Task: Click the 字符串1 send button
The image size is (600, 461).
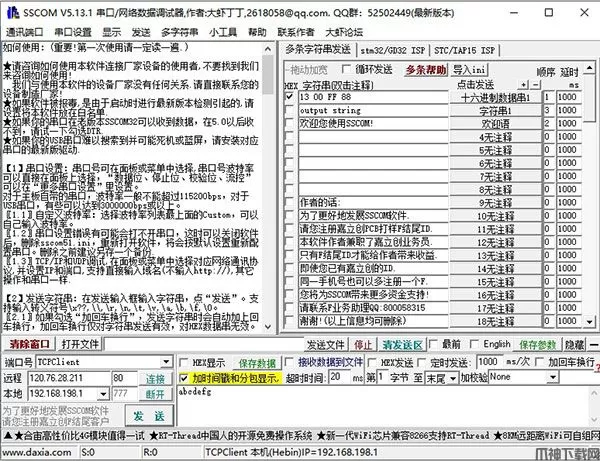Action: (x=496, y=111)
